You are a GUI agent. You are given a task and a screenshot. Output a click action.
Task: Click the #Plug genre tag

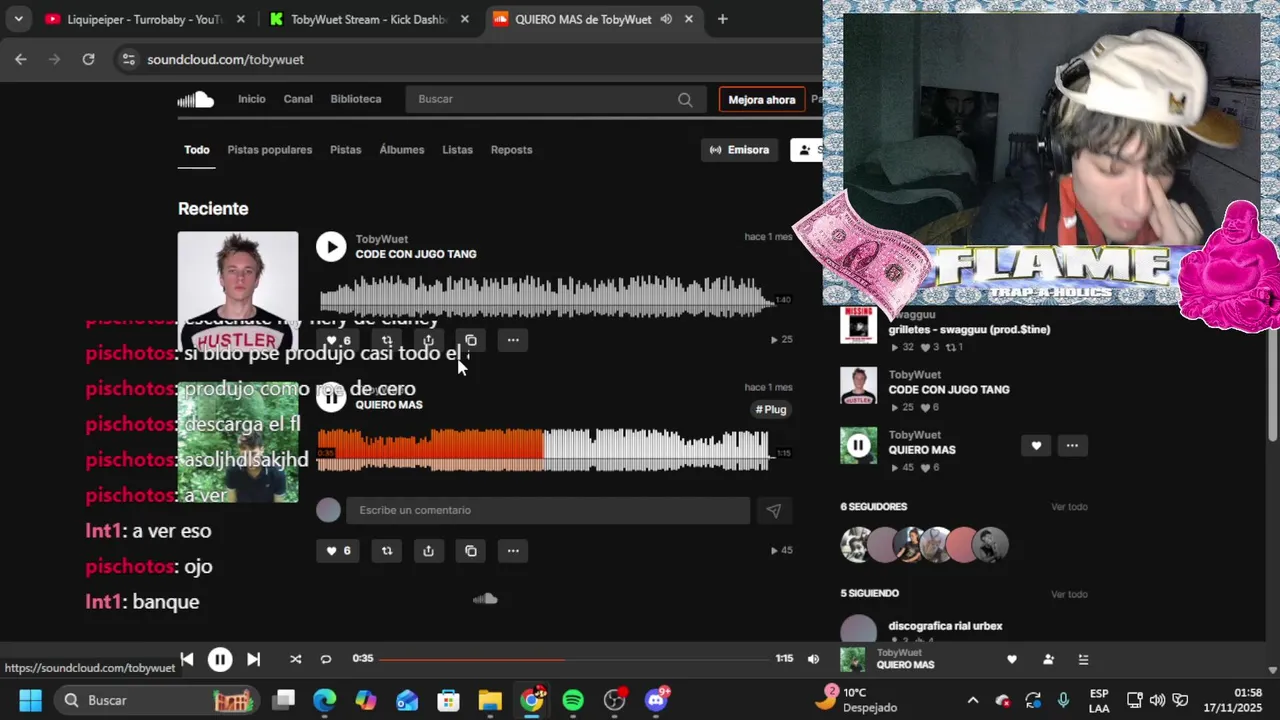(x=771, y=409)
